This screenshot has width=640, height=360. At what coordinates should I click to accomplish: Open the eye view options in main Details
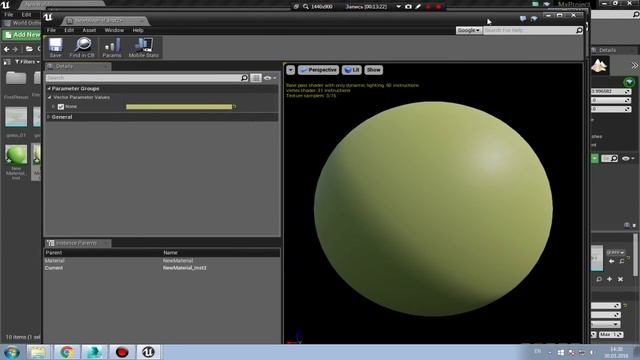point(628,158)
